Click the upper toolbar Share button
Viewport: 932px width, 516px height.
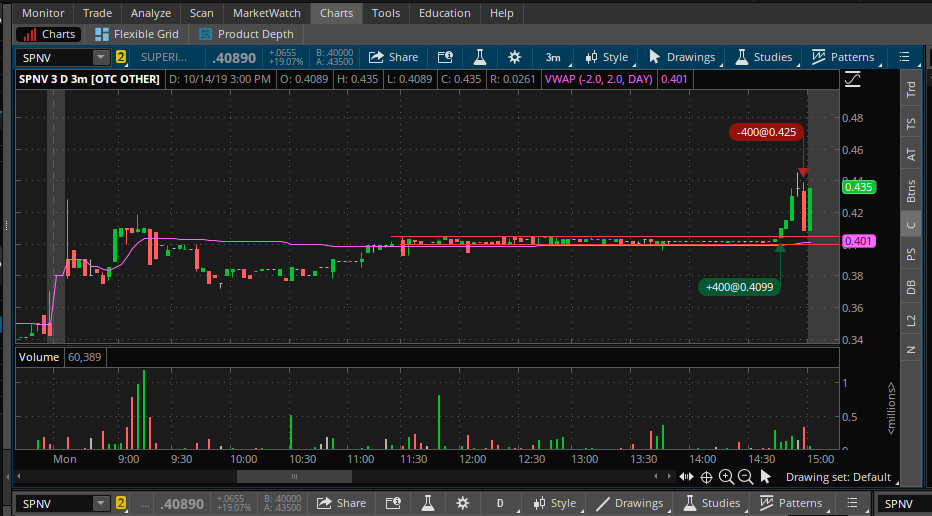click(x=393, y=58)
